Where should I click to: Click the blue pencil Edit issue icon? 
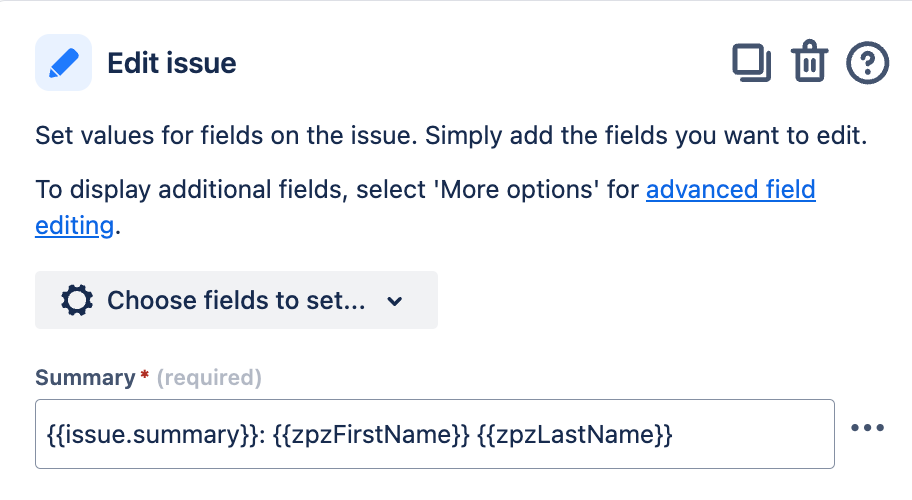pos(63,63)
